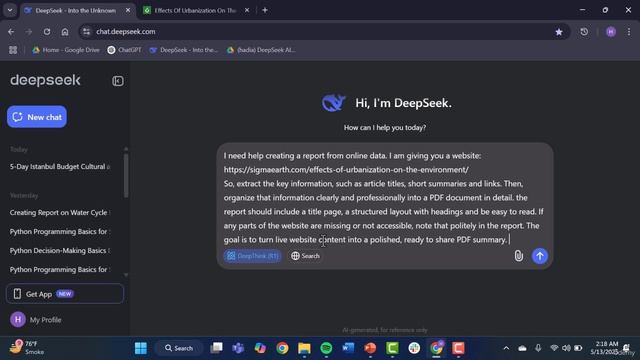This screenshot has width=640, height=360.
Task: Open a new browser tab
Action: pos(265,11)
